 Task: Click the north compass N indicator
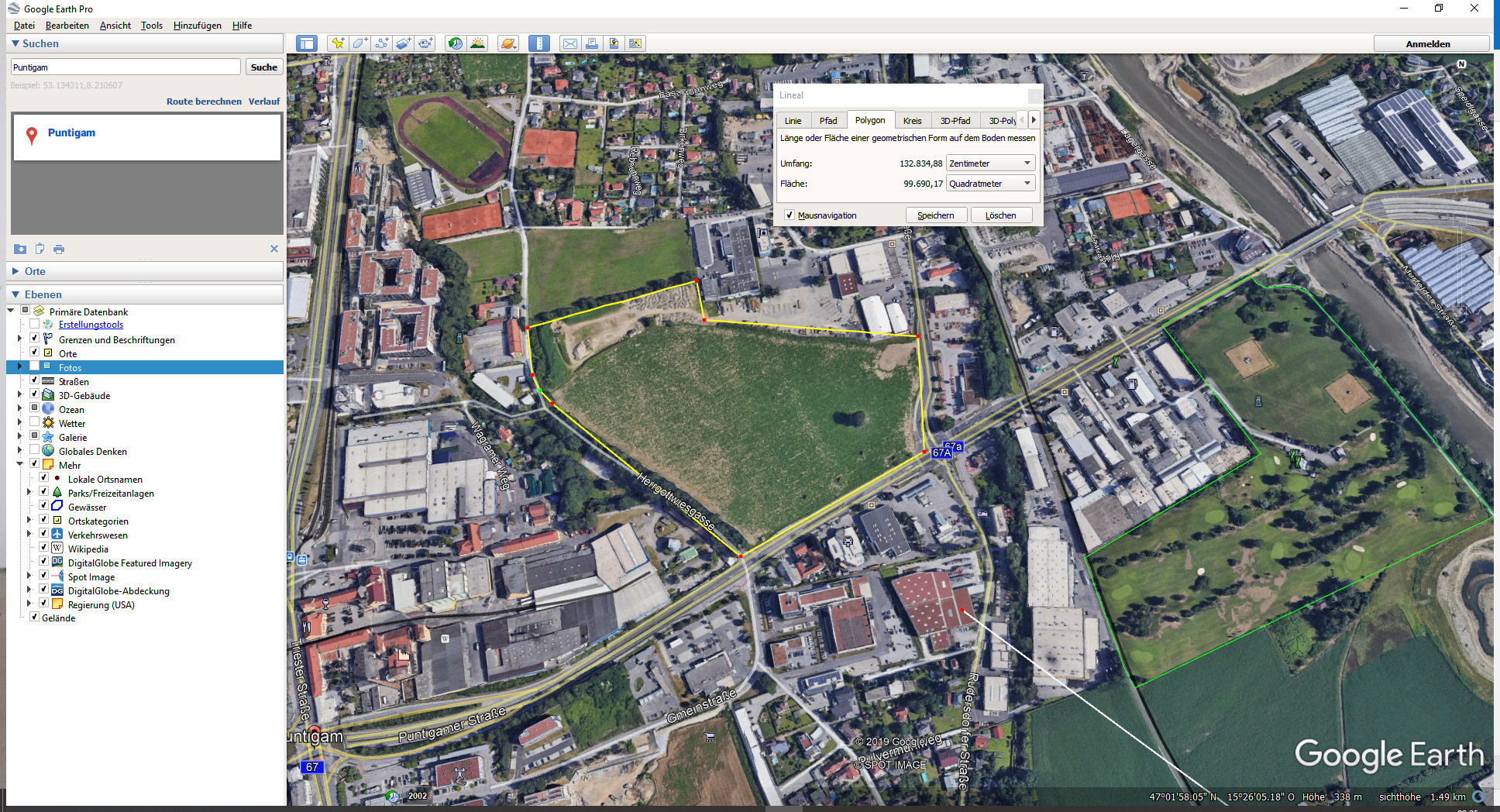pyautogui.click(x=1461, y=64)
